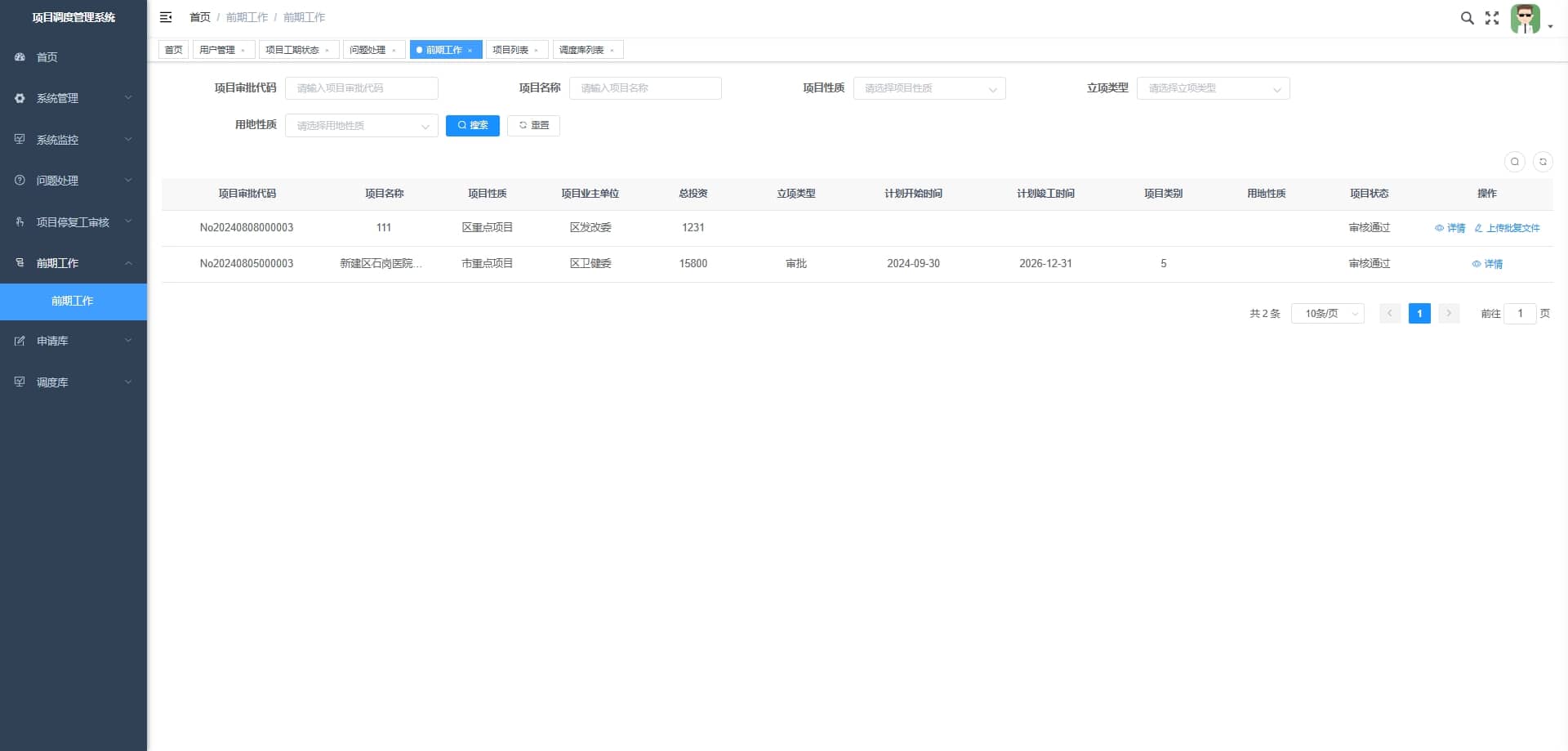Go to 首页 via the breadcrumb
Screen dimensions: 1568x751
coord(200,17)
